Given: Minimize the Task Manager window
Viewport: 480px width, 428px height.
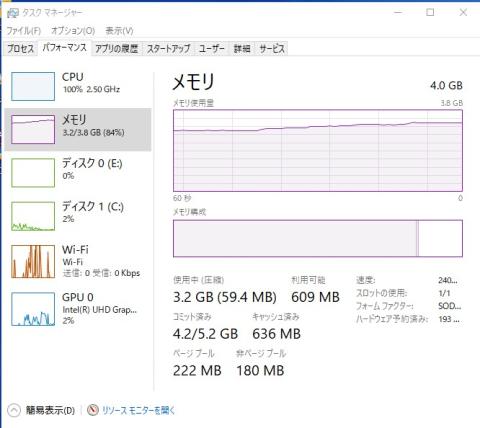Looking at the screenshot, I should tap(398, 13).
